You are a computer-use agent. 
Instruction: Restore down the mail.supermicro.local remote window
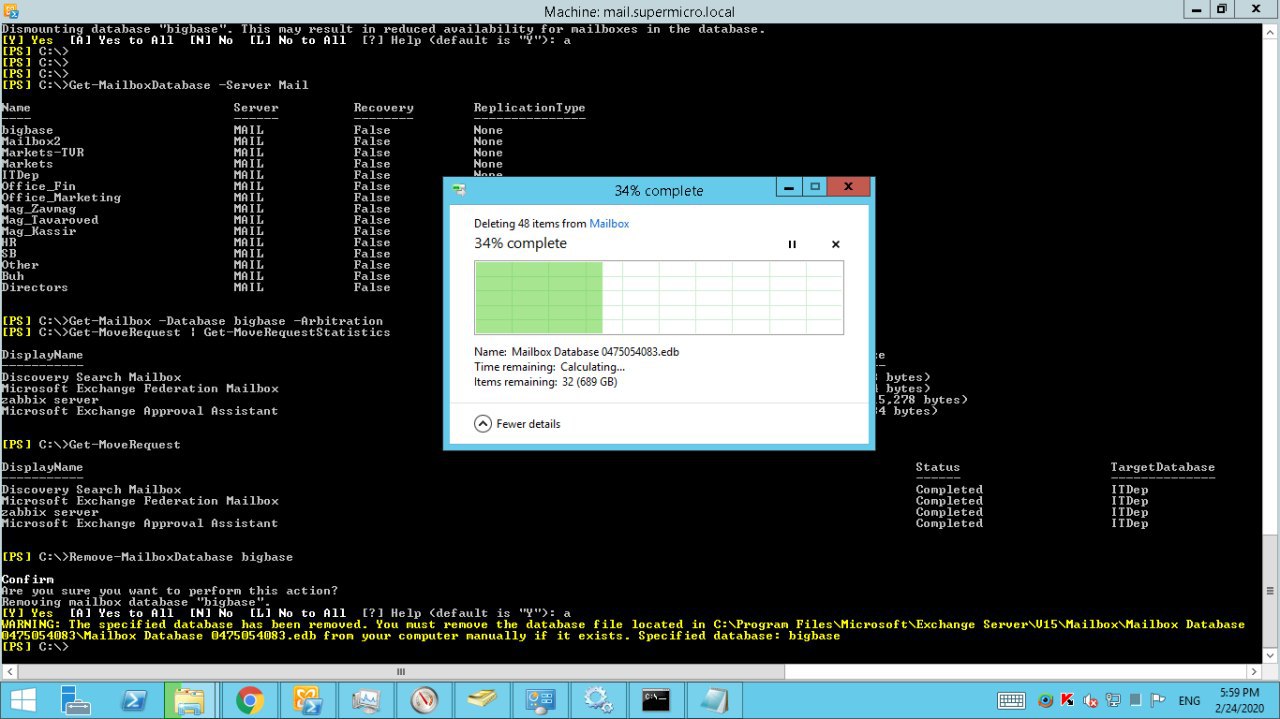click(x=1221, y=9)
